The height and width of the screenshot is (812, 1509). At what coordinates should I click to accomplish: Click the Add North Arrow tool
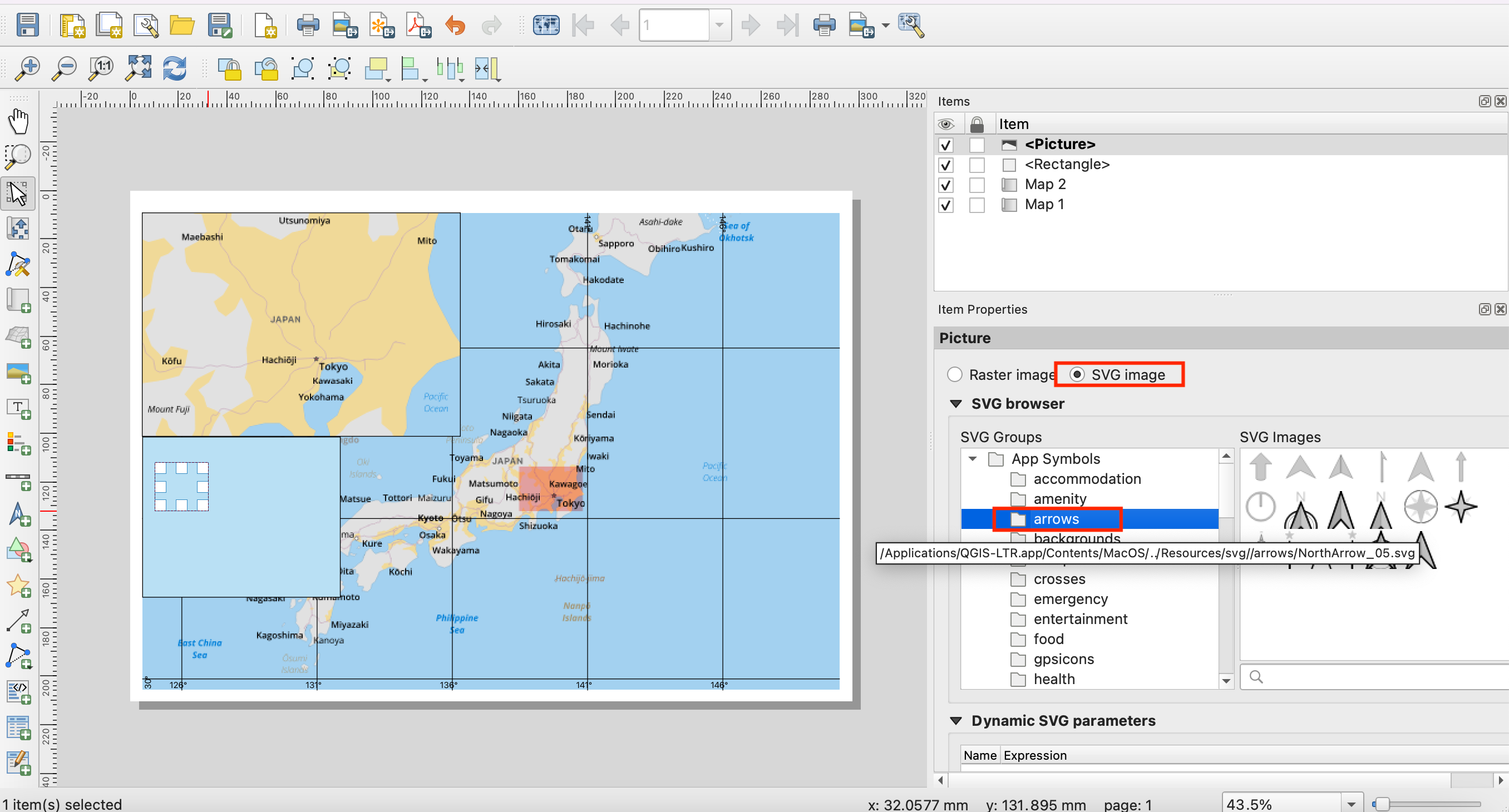(x=18, y=514)
